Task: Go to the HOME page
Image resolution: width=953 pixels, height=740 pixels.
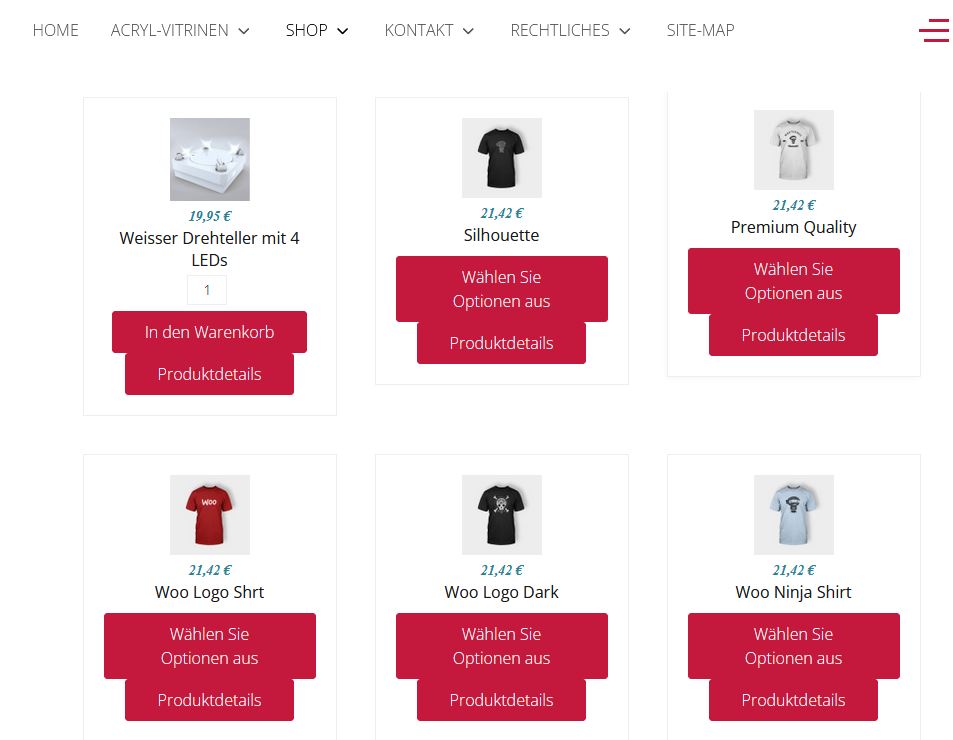Action: point(55,30)
